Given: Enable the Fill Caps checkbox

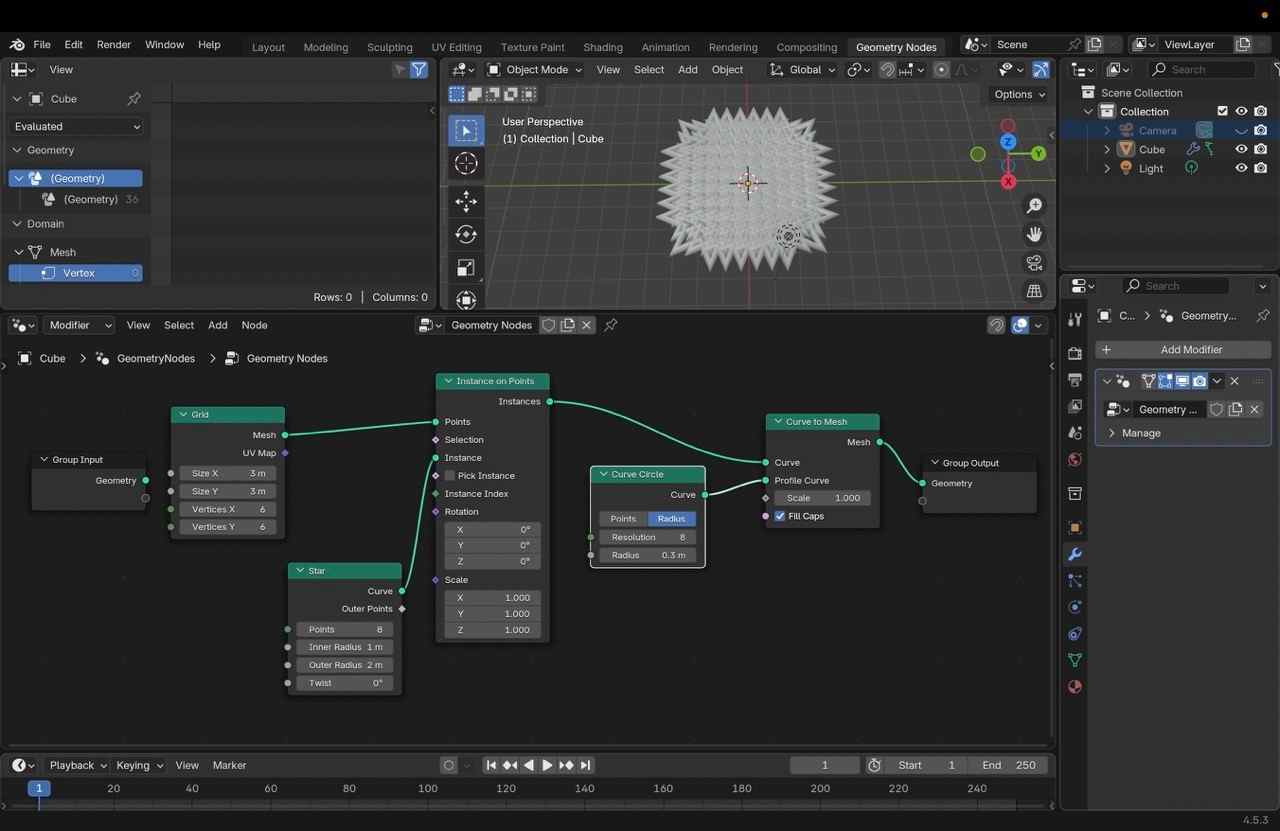Looking at the screenshot, I should tap(780, 516).
